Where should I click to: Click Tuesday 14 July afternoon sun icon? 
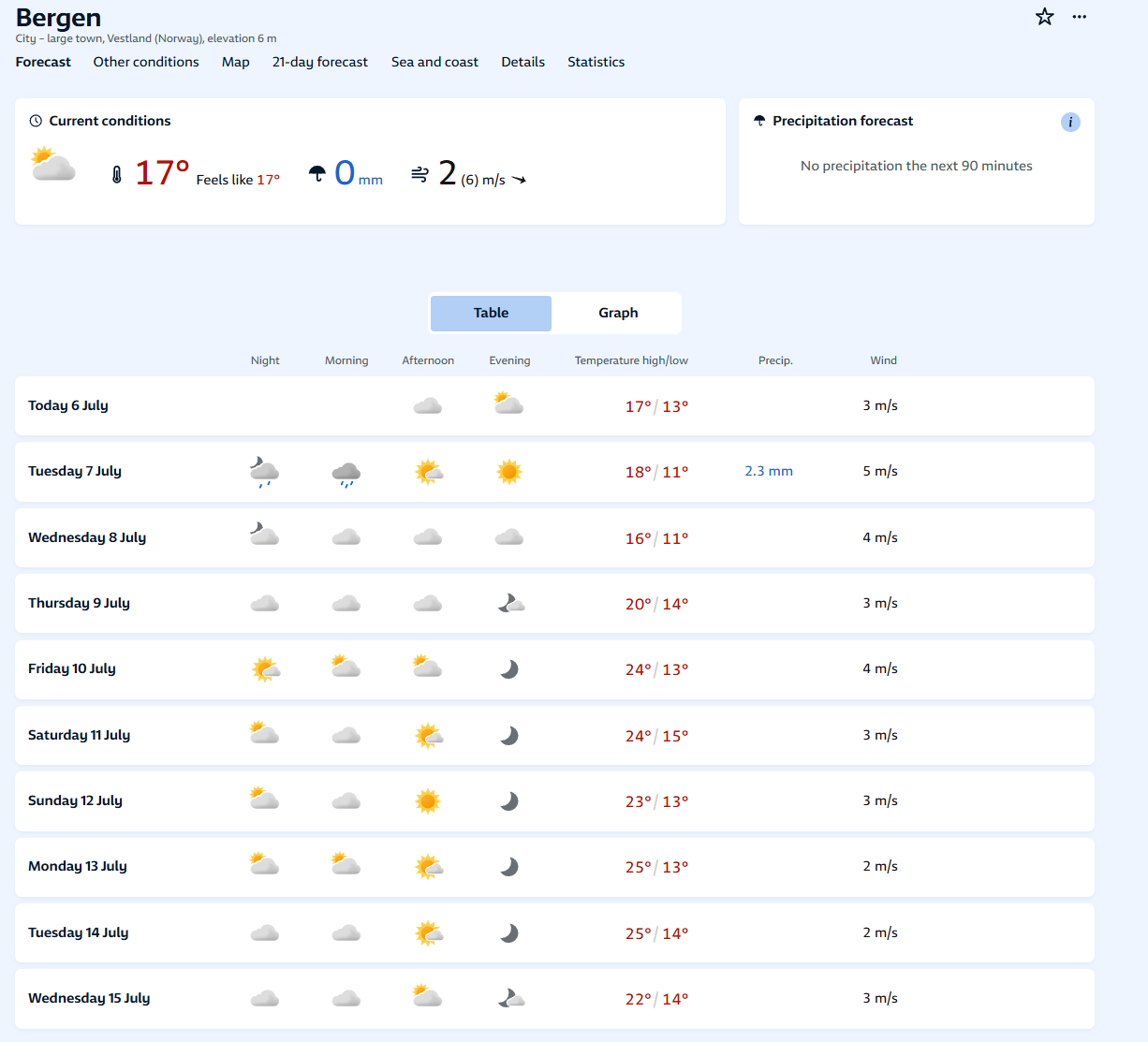429,932
